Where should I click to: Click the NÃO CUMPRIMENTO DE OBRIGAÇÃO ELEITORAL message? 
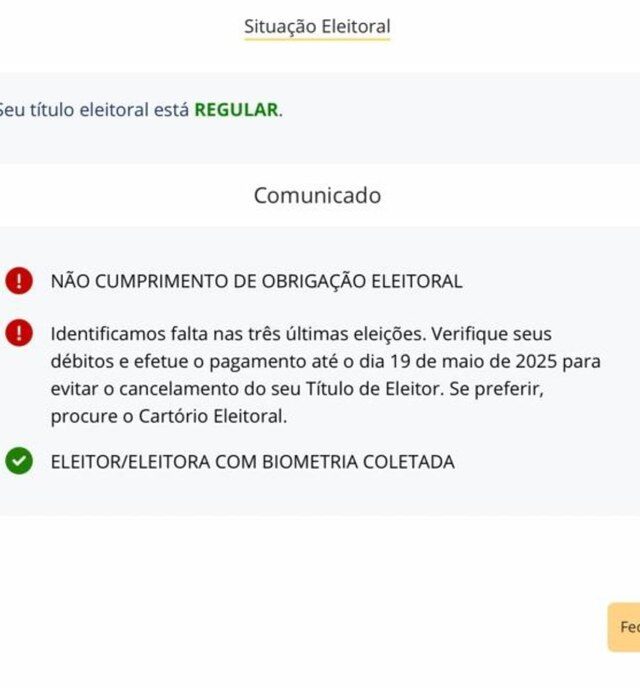(256, 282)
